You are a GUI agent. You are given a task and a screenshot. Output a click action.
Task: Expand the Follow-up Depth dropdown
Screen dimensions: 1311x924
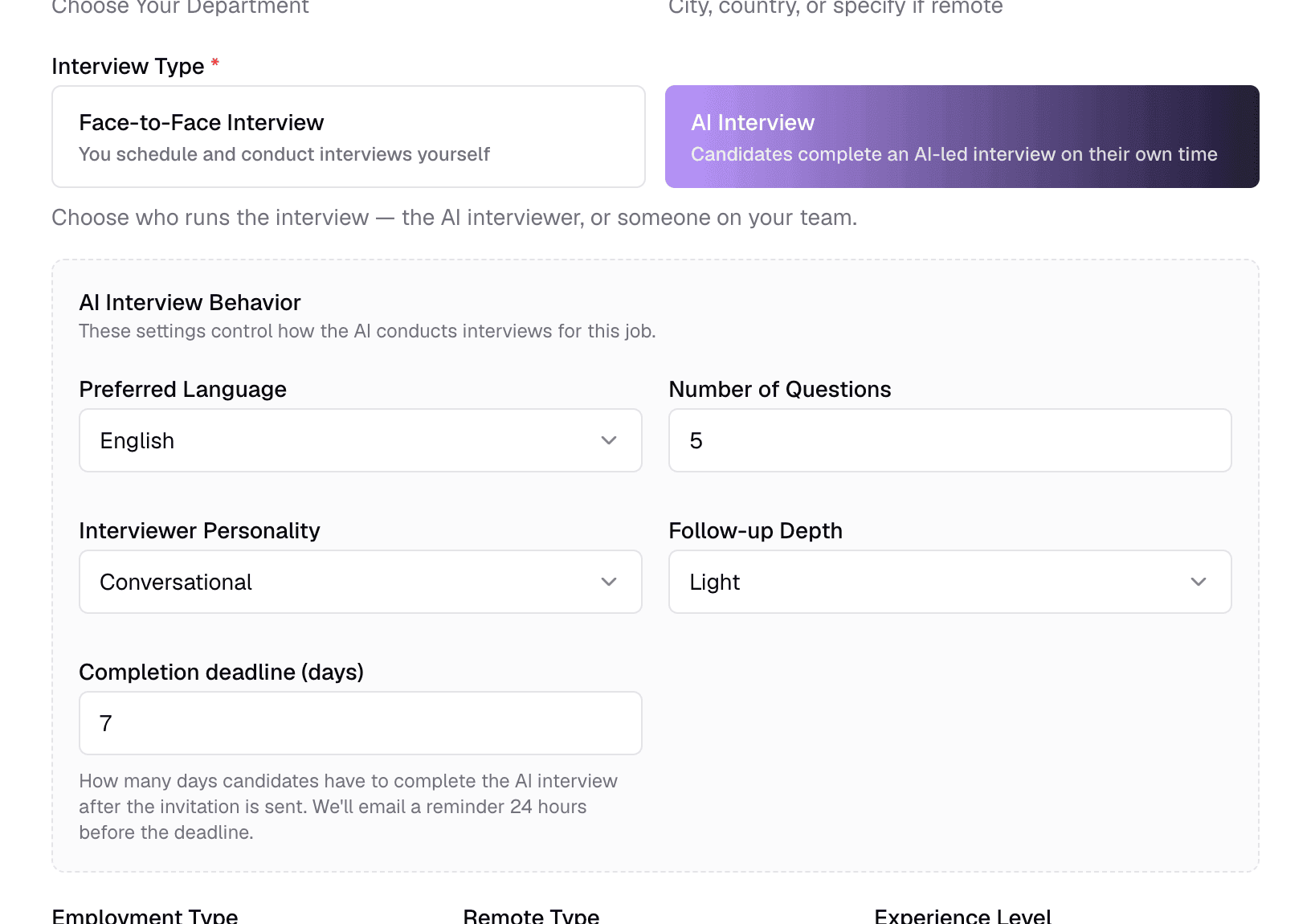click(950, 582)
